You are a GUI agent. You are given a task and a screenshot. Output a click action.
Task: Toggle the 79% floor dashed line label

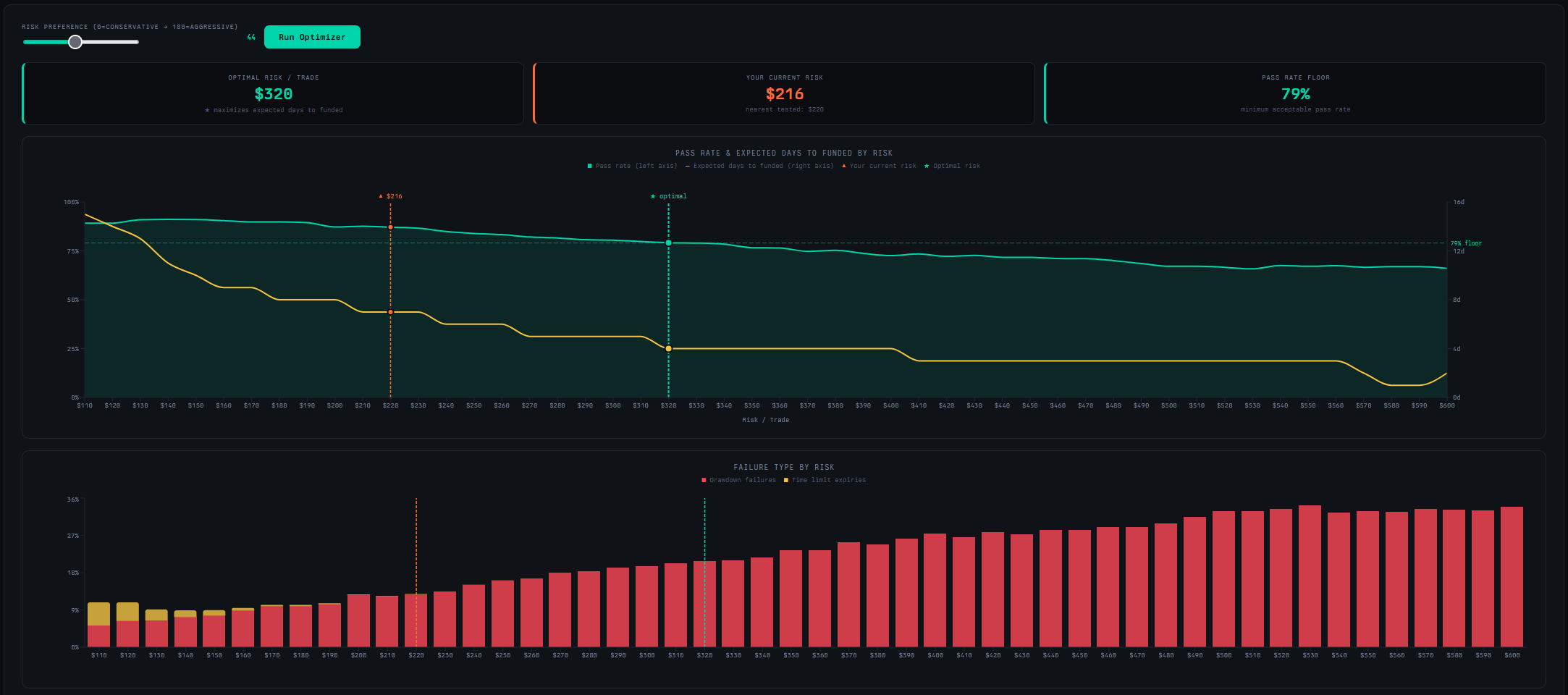1465,243
